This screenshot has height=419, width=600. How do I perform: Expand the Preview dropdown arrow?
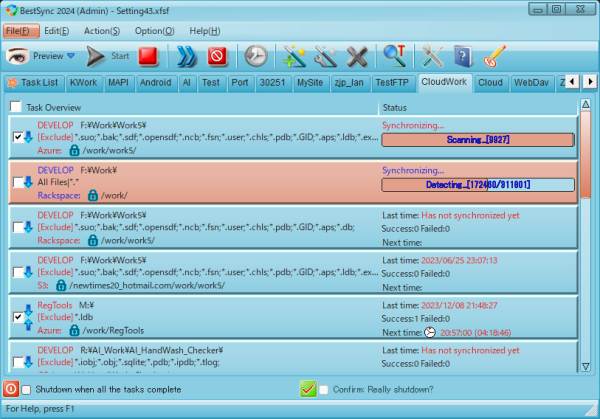point(71,56)
